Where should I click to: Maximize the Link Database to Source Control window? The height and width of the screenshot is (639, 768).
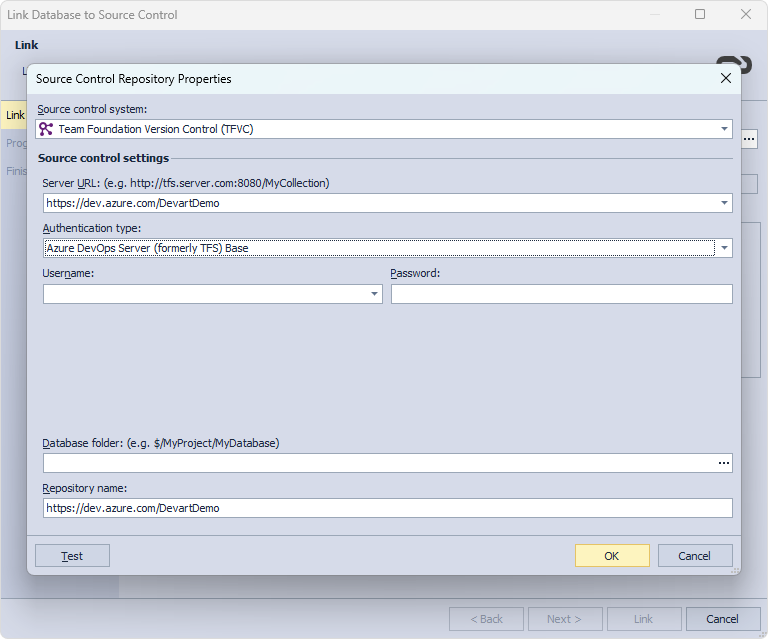click(700, 14)
